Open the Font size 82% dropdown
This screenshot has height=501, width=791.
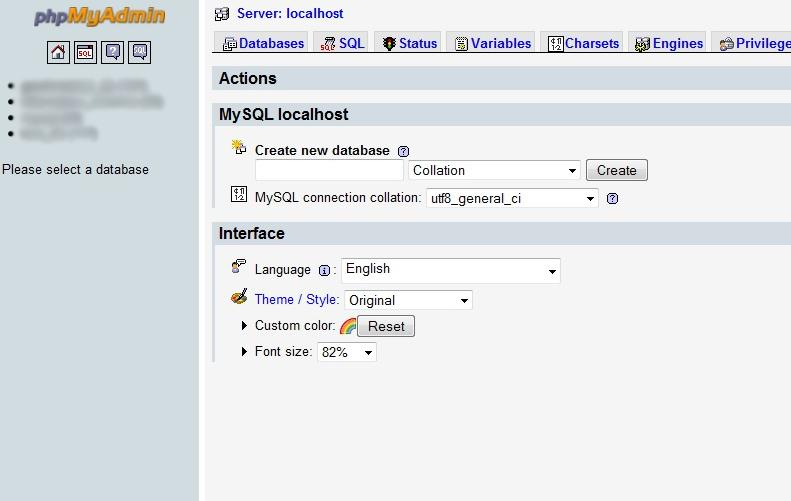pos(347,352)
